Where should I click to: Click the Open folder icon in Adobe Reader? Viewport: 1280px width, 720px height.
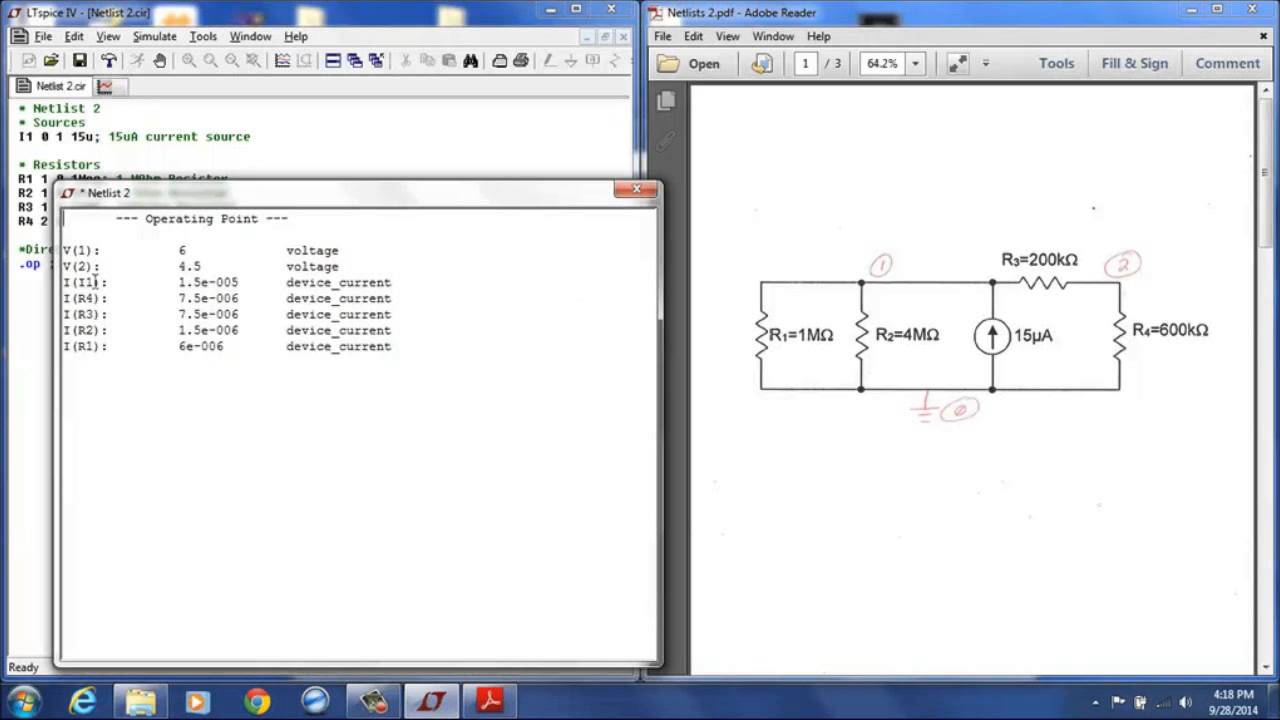click(667, 63)
